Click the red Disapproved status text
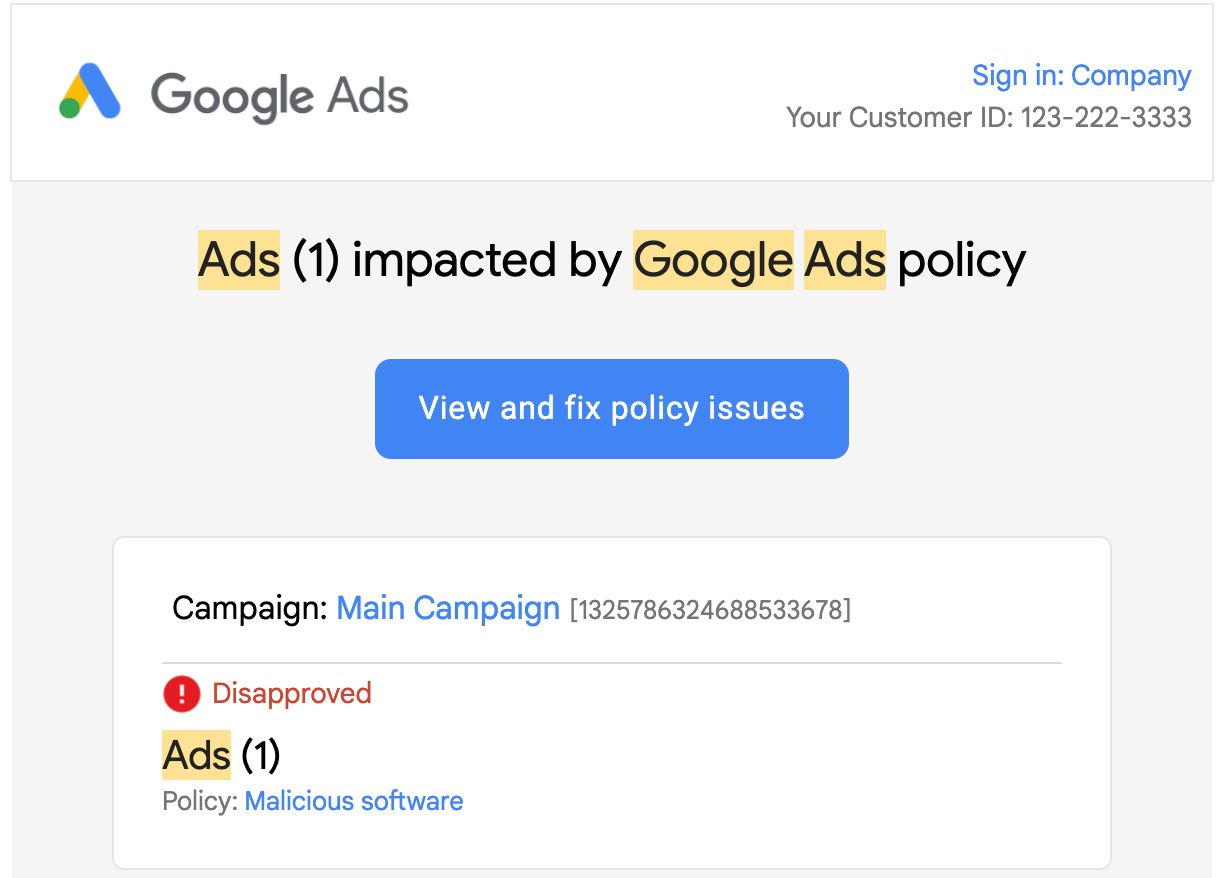This screenshot has height=878, width=1222. [292, 693]
